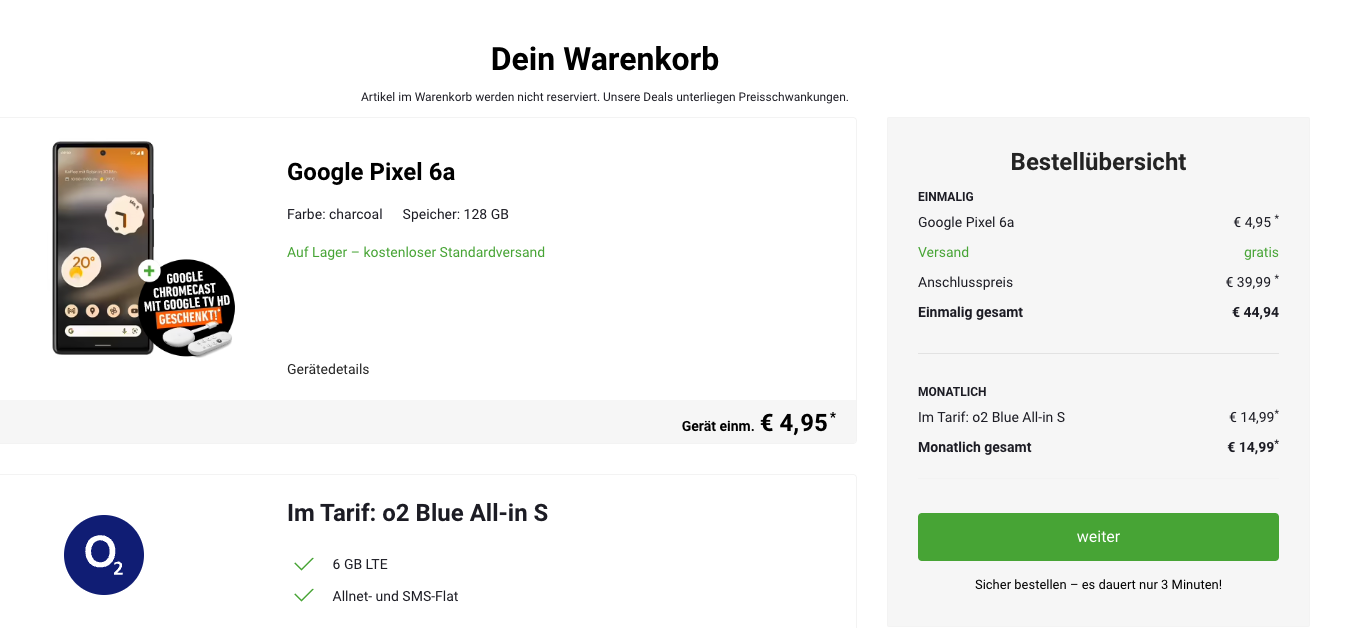The height and width of the screenshot is (628, 1345).
Task: Click the green plus icon on badge
Action: (x=148, y=270)
